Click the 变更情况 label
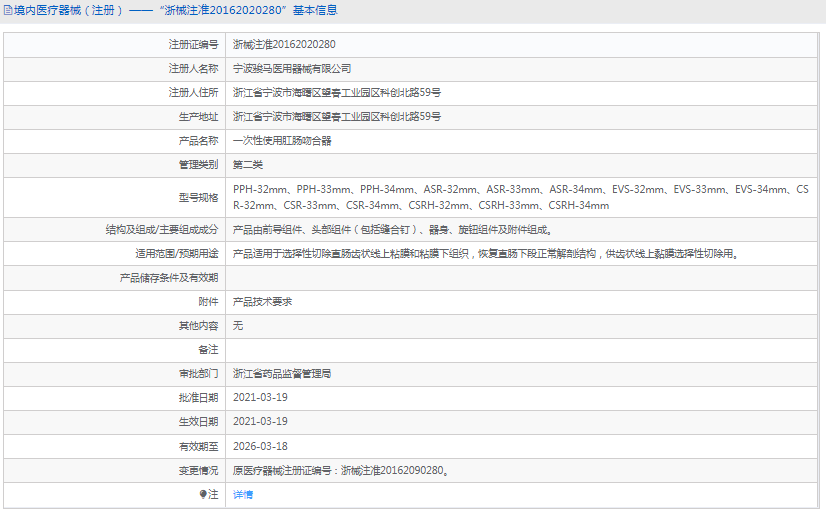This screenshot has width=826, height=513. pos(198,470)
